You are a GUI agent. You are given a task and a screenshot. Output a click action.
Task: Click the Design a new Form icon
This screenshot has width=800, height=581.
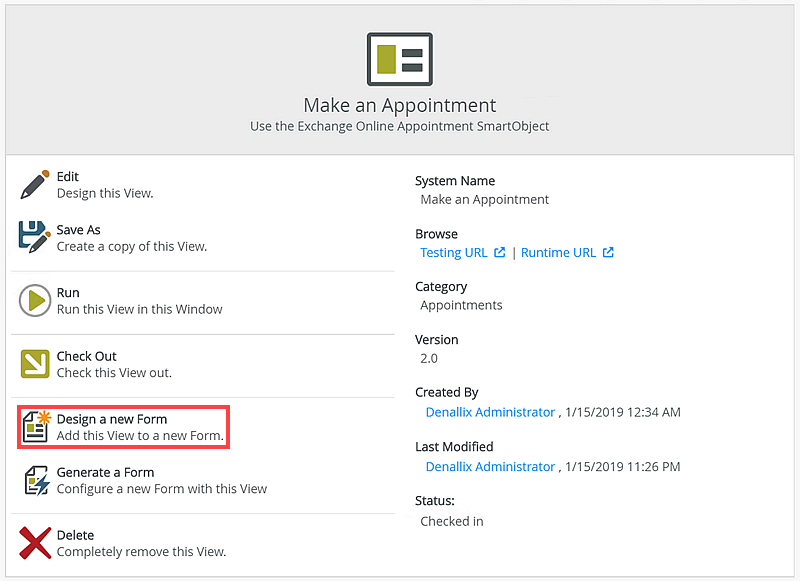point(36,427)
